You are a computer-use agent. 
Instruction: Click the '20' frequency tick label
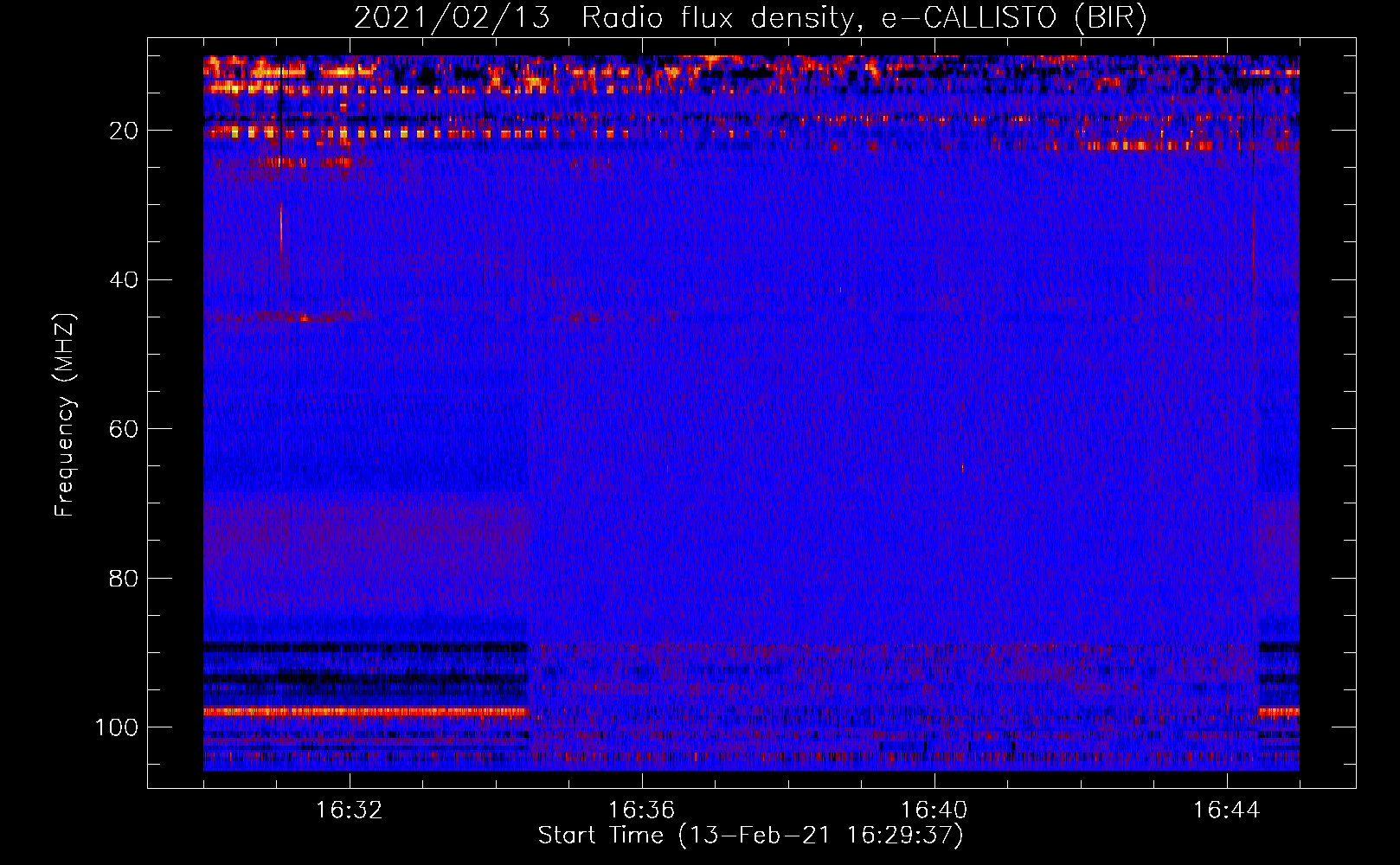pos(124,131)
